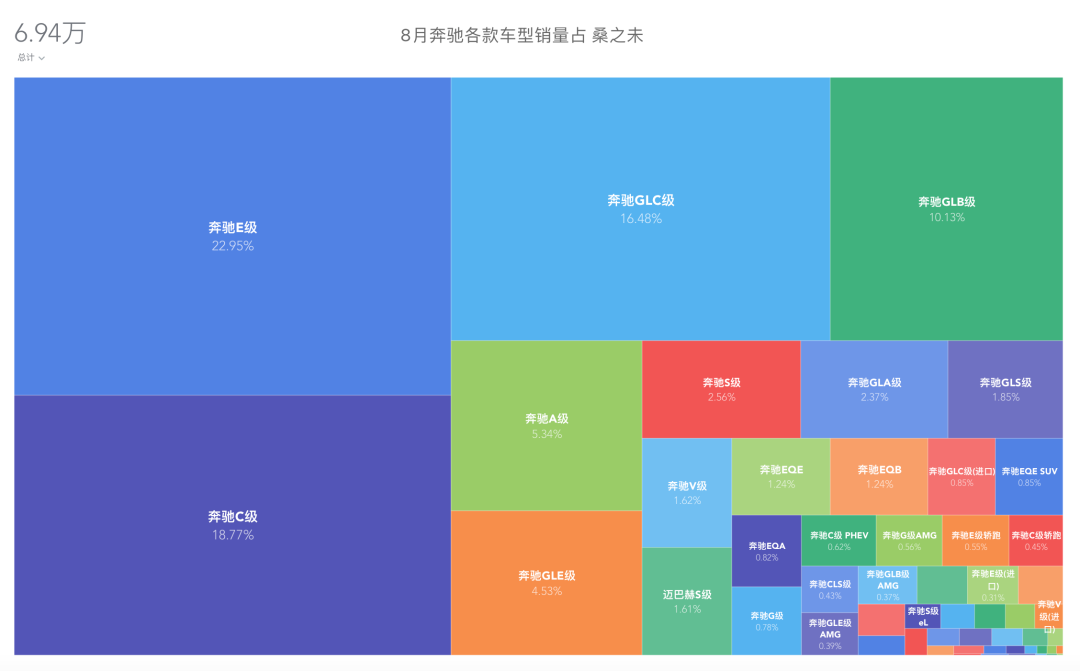1080x671 pixels.
Task: Select the 奔驰EQE 1.24% tile
Action: (780, 476)
